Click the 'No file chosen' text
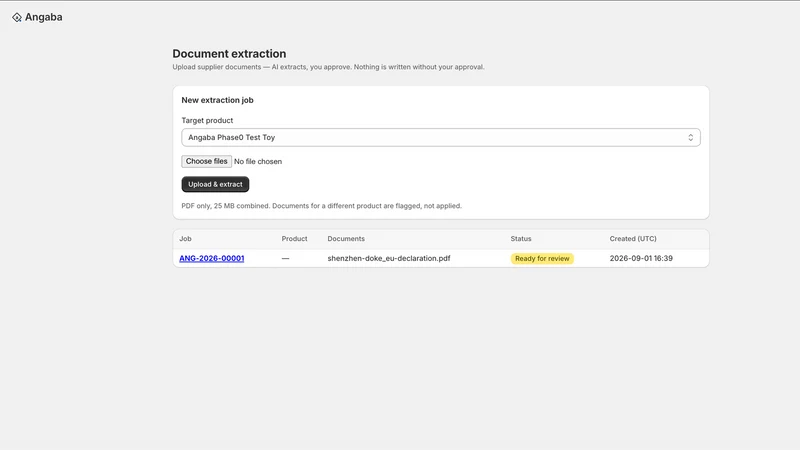This screenshot has width=800, height=450. 258,161
